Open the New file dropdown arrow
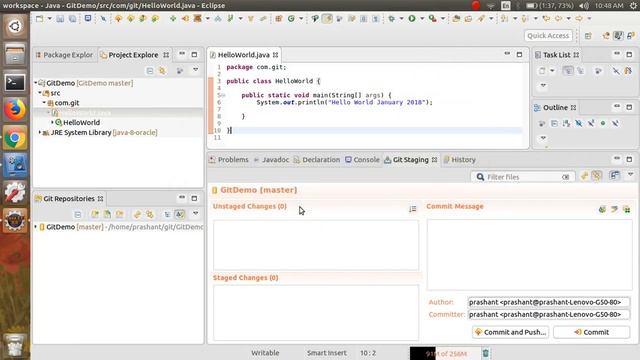The image size is (640, 360). pyautogui.click(x=49, y=19)
